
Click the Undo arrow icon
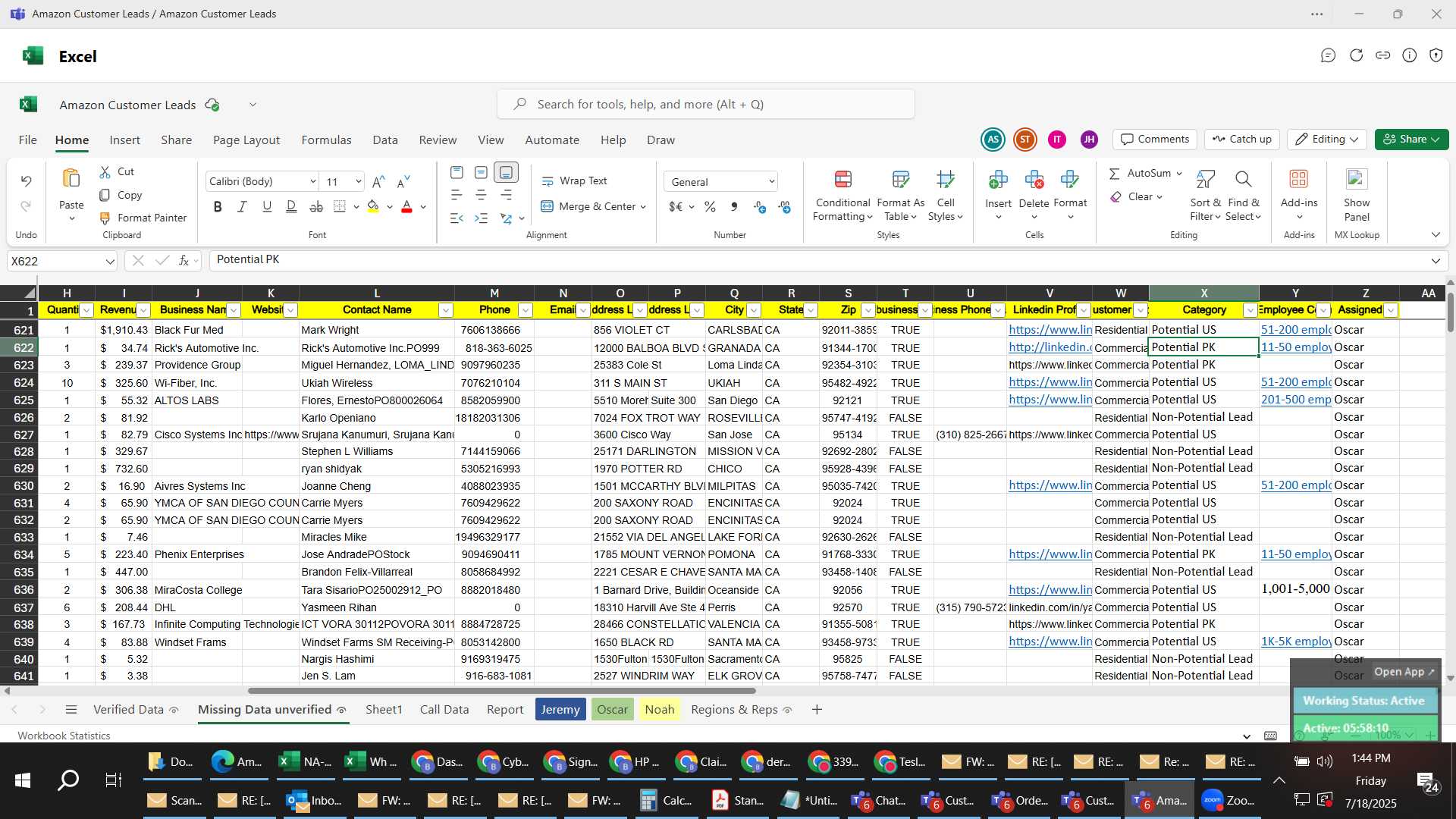(x=26, y=181)
